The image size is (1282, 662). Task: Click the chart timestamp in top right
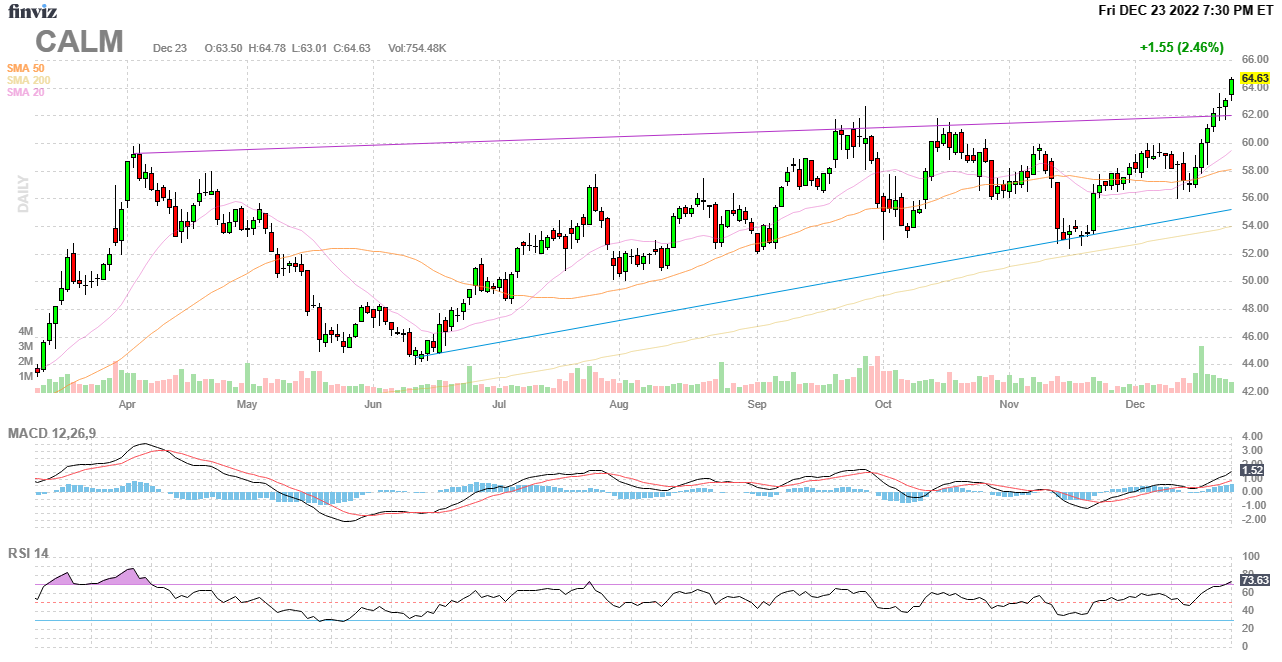(1185, 10)
